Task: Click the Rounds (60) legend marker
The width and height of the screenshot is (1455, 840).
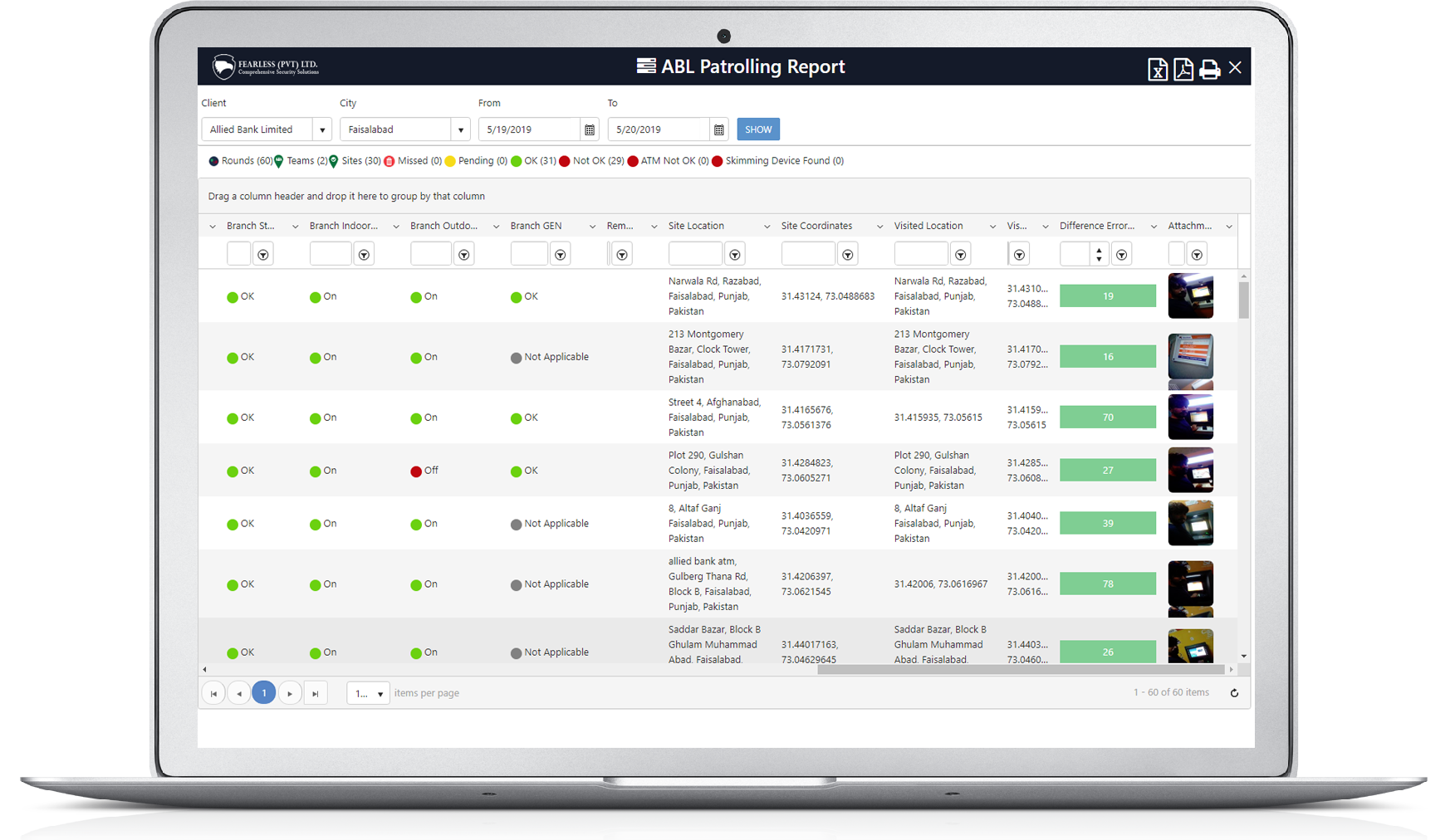Action: point(213,161)
